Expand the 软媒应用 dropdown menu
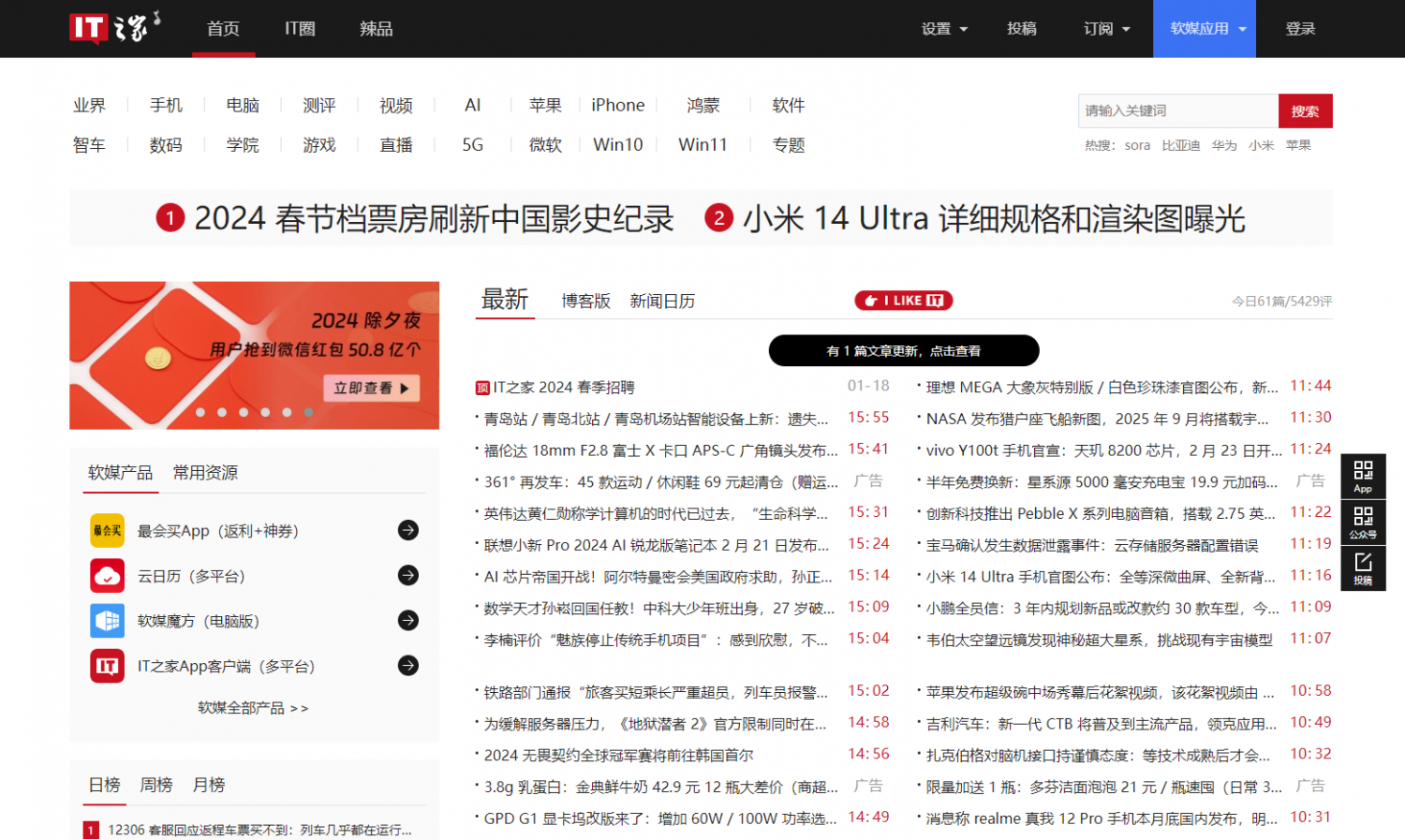This screenshot has height=840, width=1405. coord(1205,29)
